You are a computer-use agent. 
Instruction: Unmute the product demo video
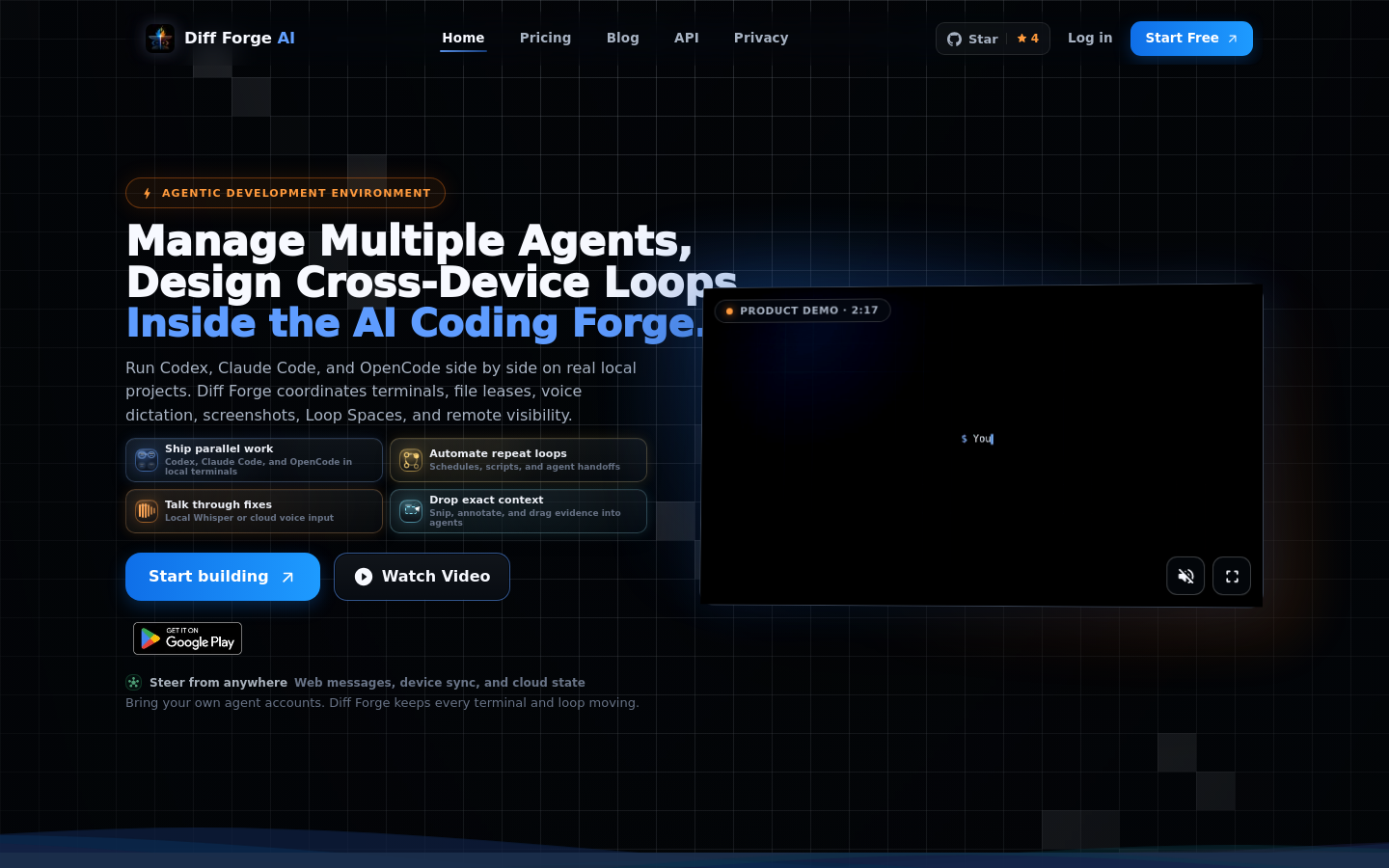1185,576
